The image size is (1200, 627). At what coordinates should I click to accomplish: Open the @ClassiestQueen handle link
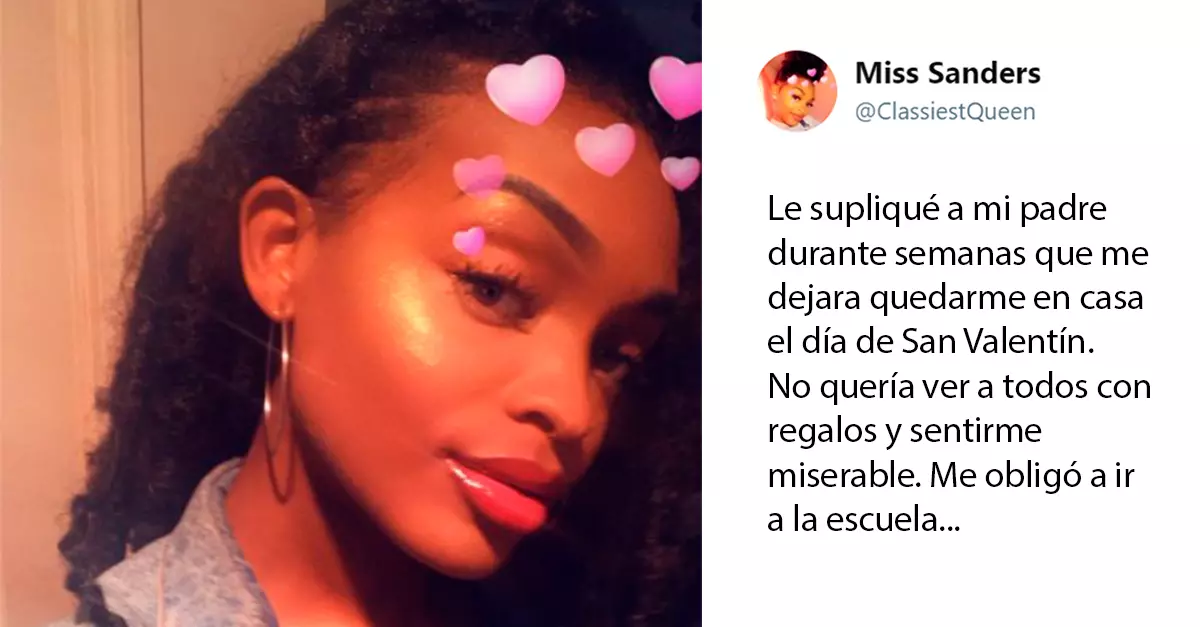click(946, 112)
